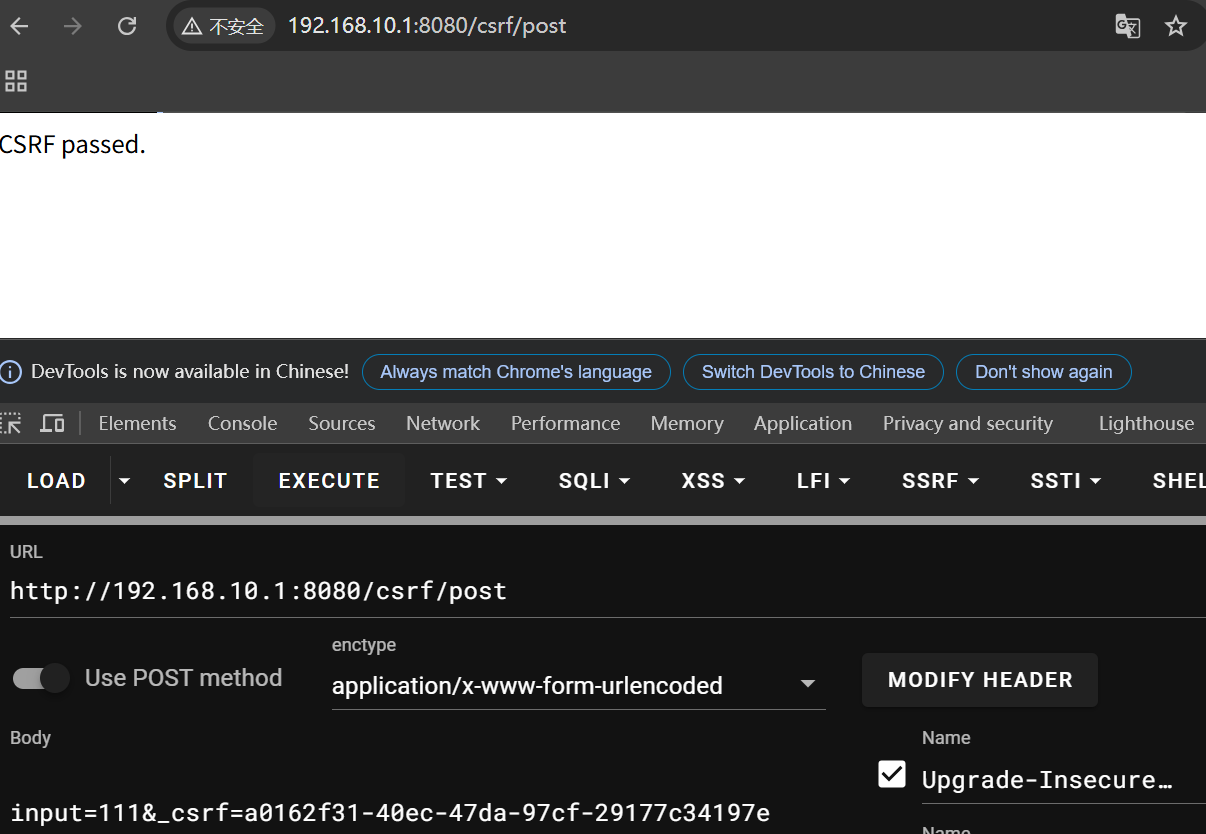1206x834 pixels.
Task: Open the translate page icon
Action: (x=1127, y=26)
